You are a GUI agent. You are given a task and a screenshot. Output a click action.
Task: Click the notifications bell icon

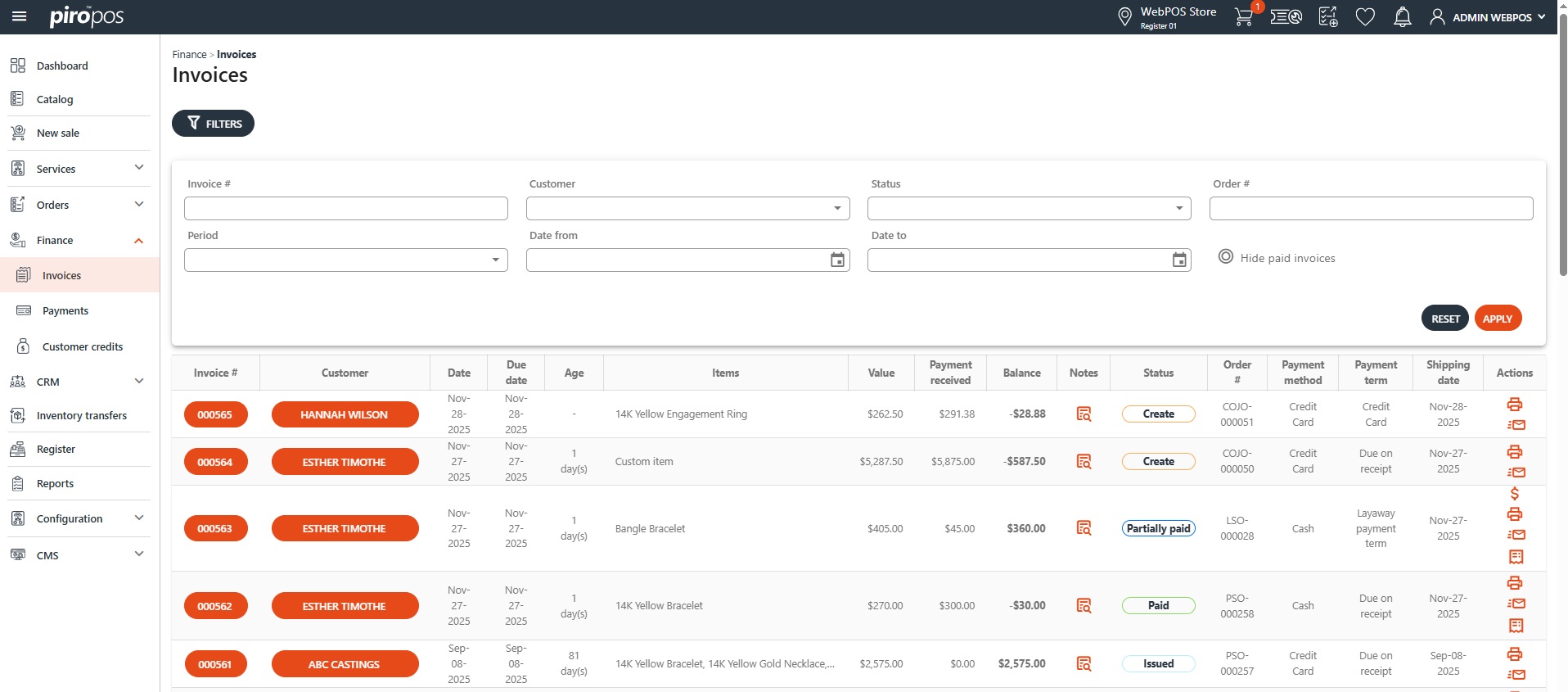point(1402,17)
